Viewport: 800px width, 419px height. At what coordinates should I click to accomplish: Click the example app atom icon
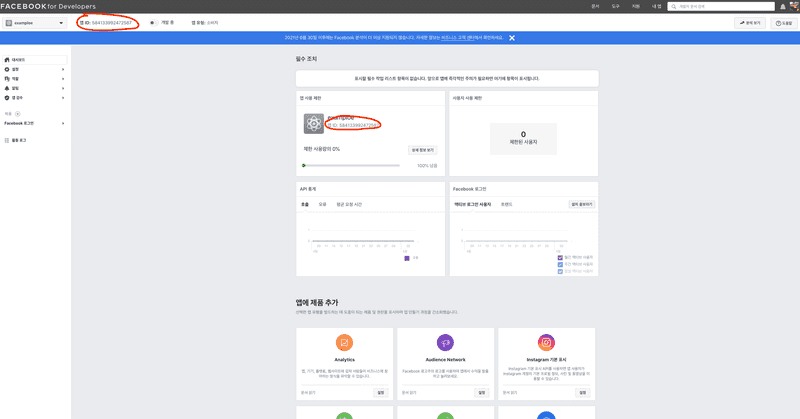(x=314, y=124)
